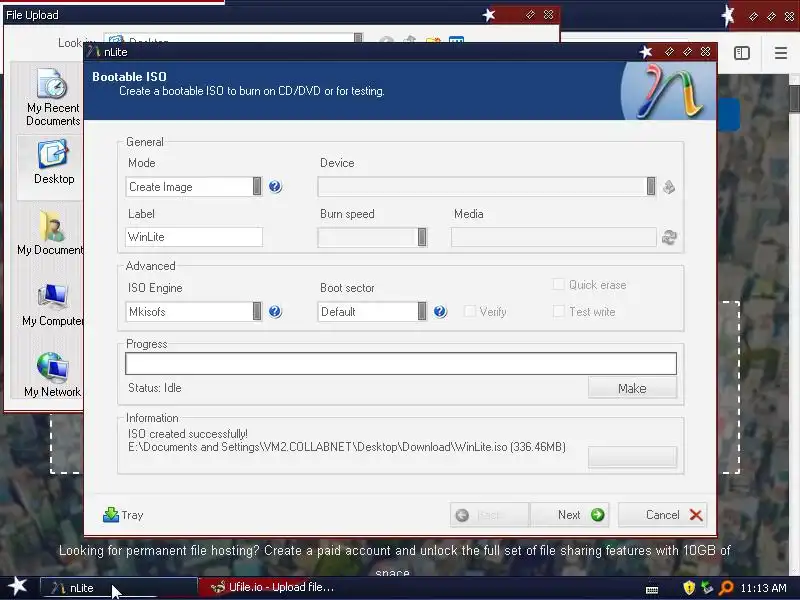The image size is (800, 600).
Task: Click blank button in Information section
Action: (x=632, y=457)
